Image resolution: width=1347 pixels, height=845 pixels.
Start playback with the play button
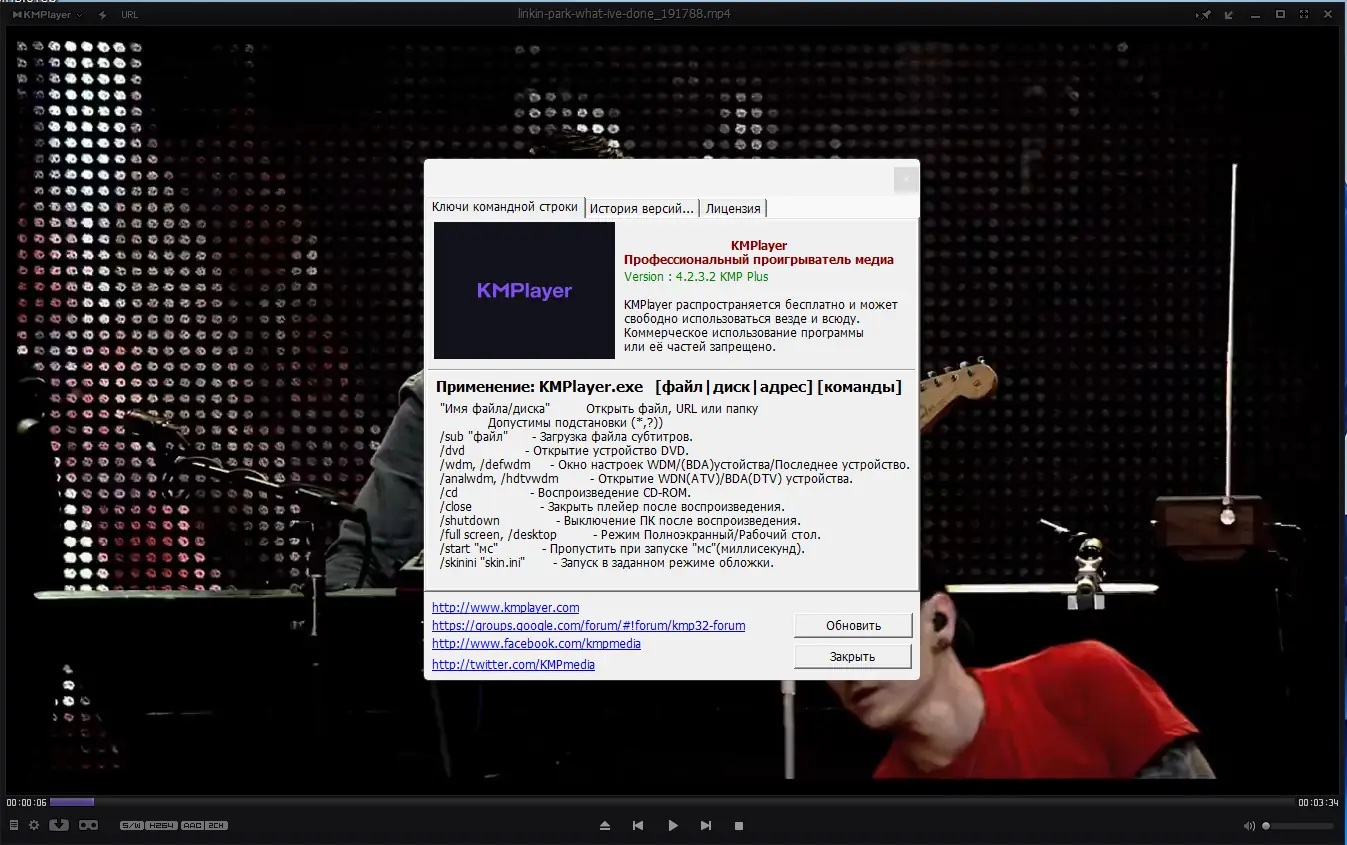tap(673, 826)
